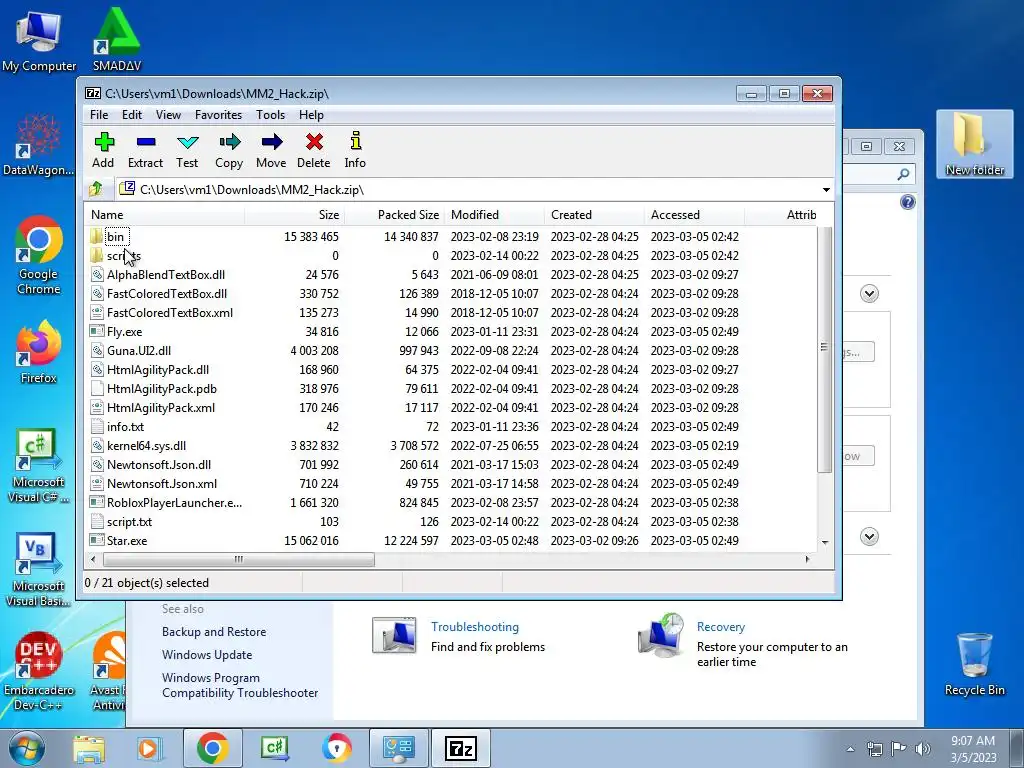Image resolution: width=1024 pixels, height=768 pixels.
Task: Click scroll down arrow of file list
Action: coord(825,543)
